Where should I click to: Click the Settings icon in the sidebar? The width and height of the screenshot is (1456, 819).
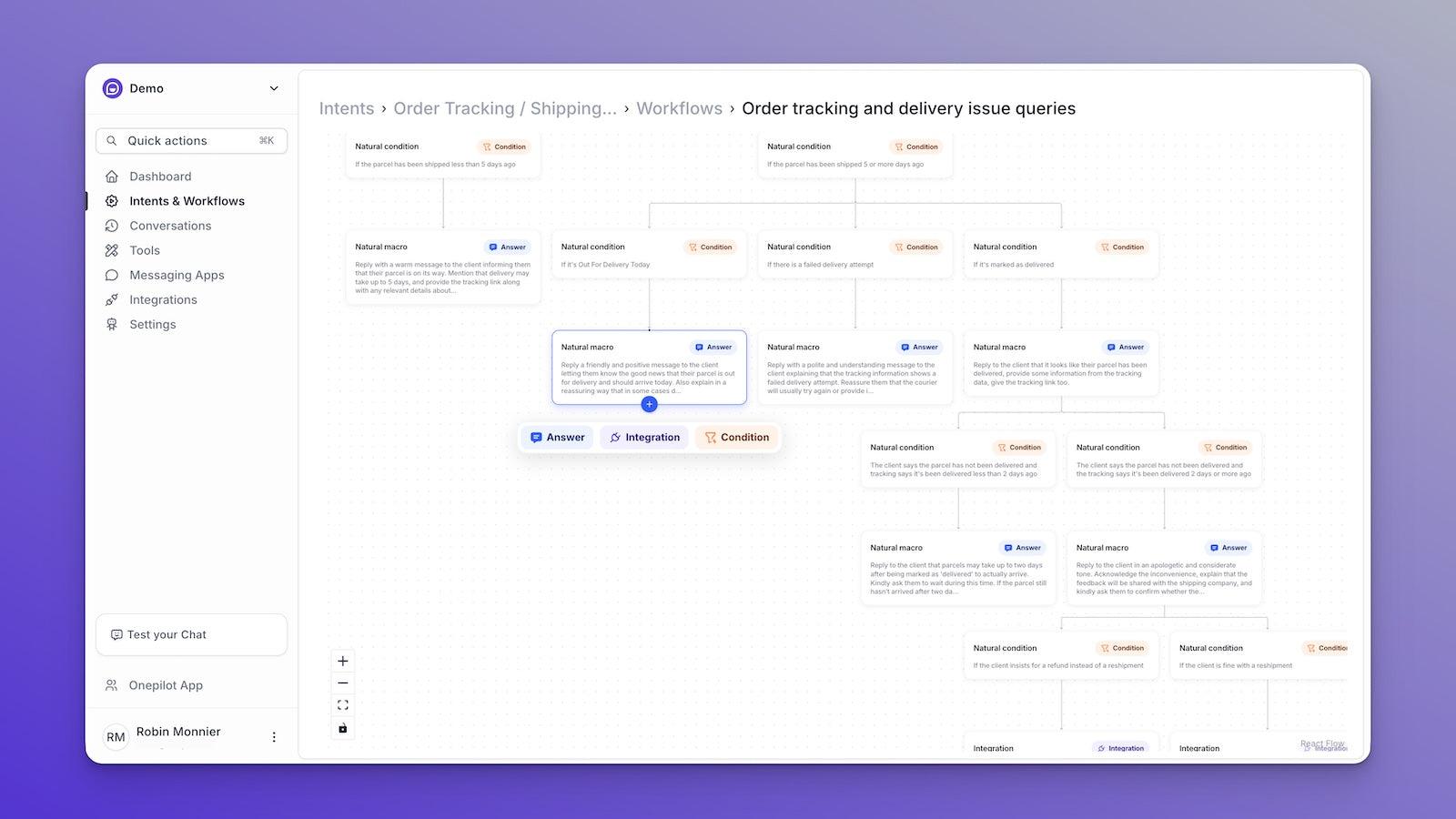click(x=111, y=324)
